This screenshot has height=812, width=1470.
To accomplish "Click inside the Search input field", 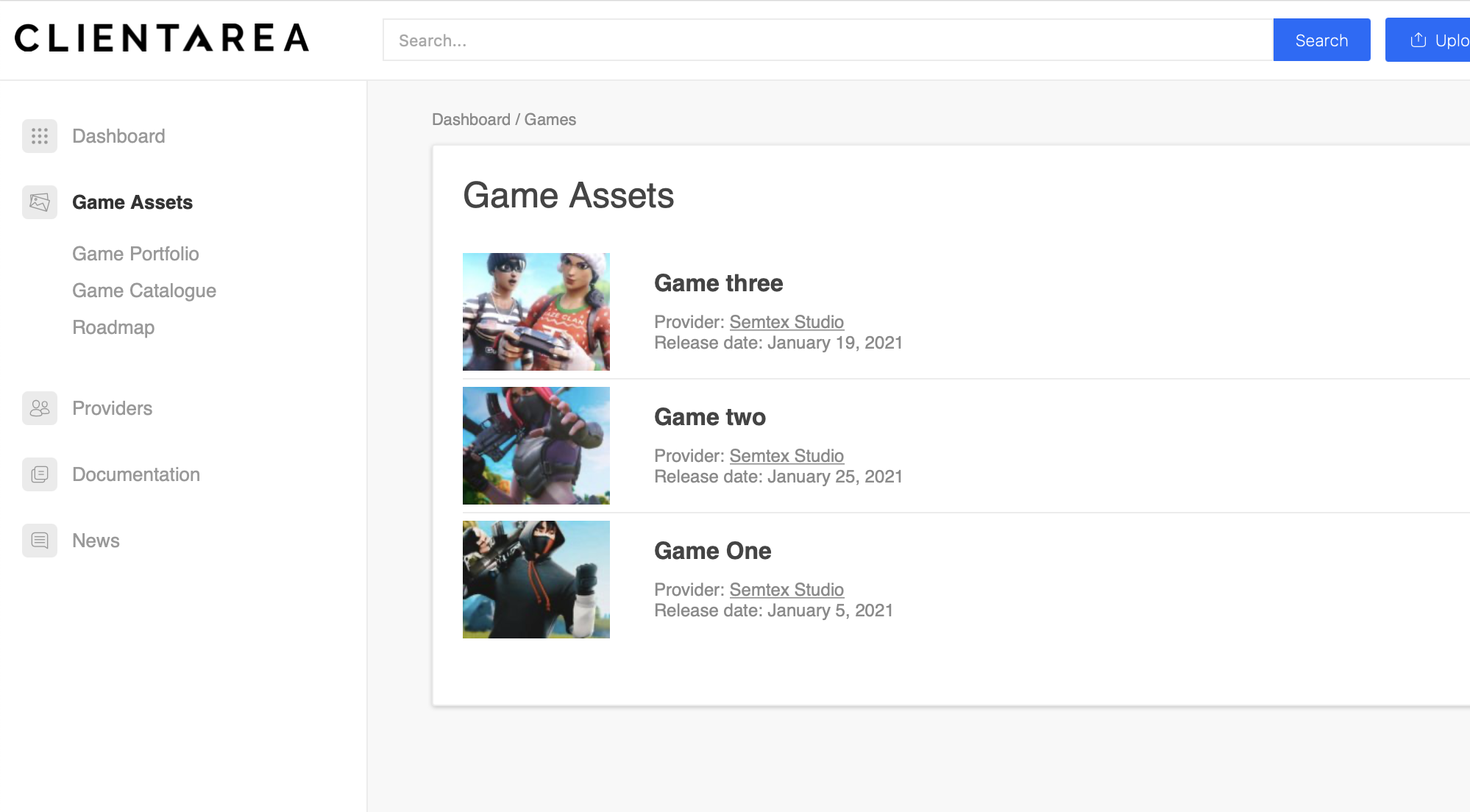I will [827, 40].
